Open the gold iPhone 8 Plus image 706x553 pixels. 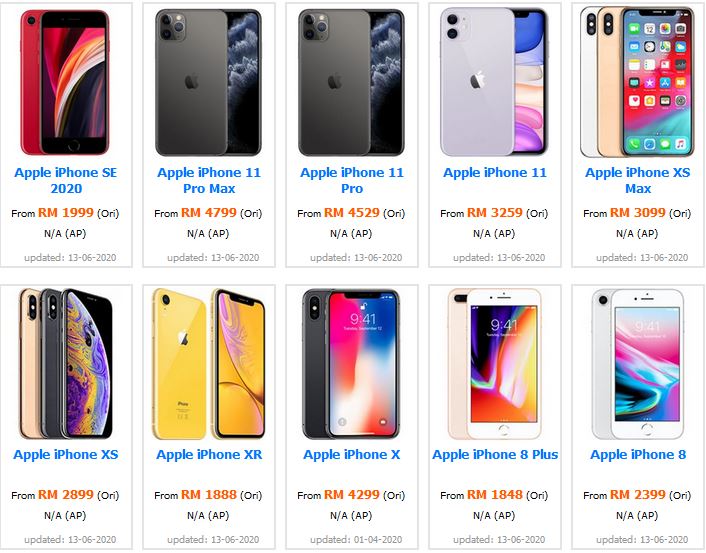pyautogui.click(x=494, y=364)
